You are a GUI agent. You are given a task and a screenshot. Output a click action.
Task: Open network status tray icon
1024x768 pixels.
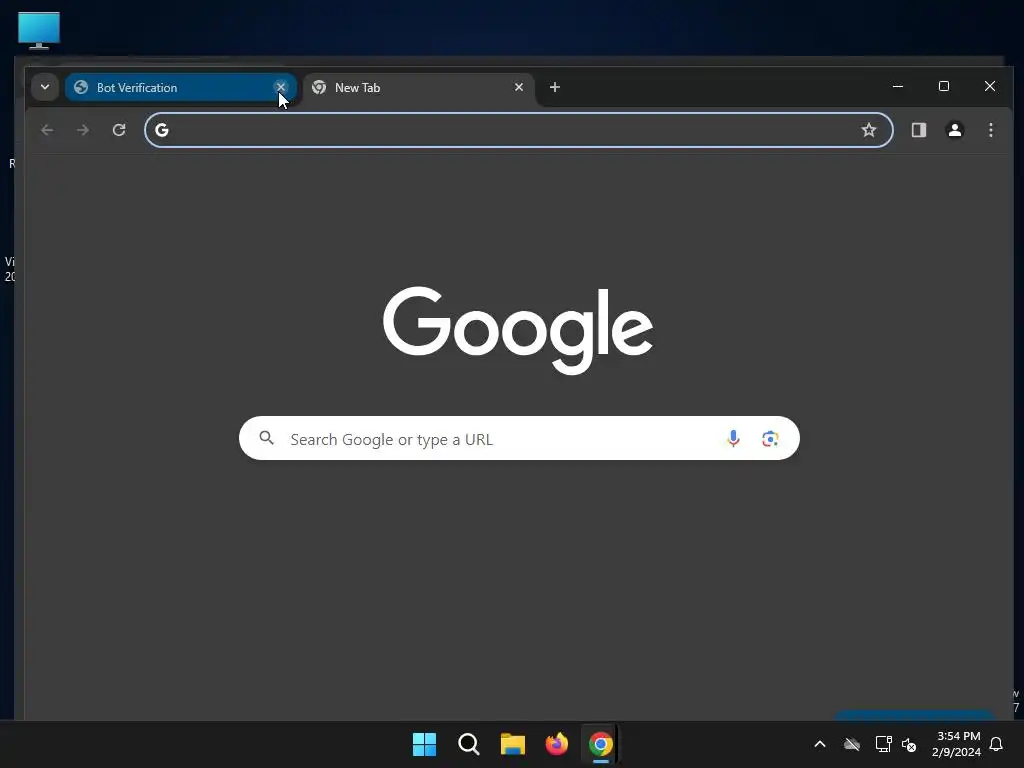pos(884,744)
